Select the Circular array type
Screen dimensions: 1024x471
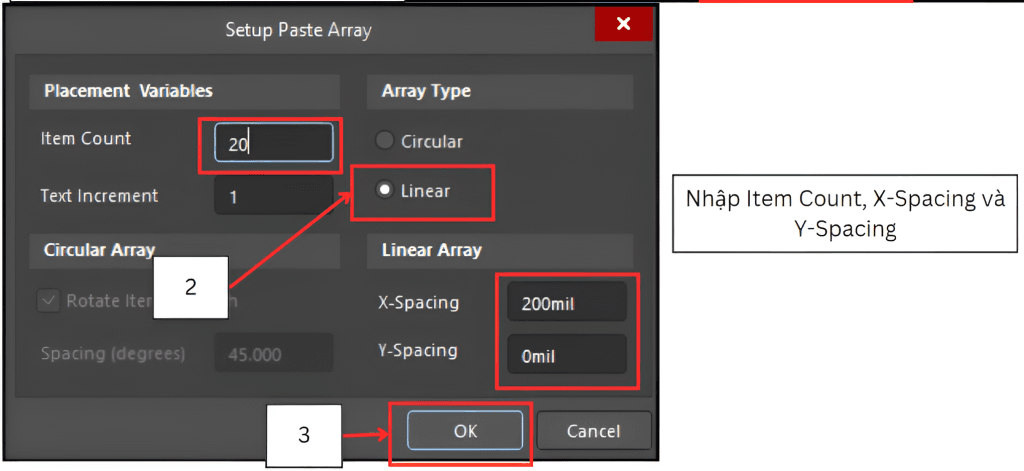click(385, 141)
